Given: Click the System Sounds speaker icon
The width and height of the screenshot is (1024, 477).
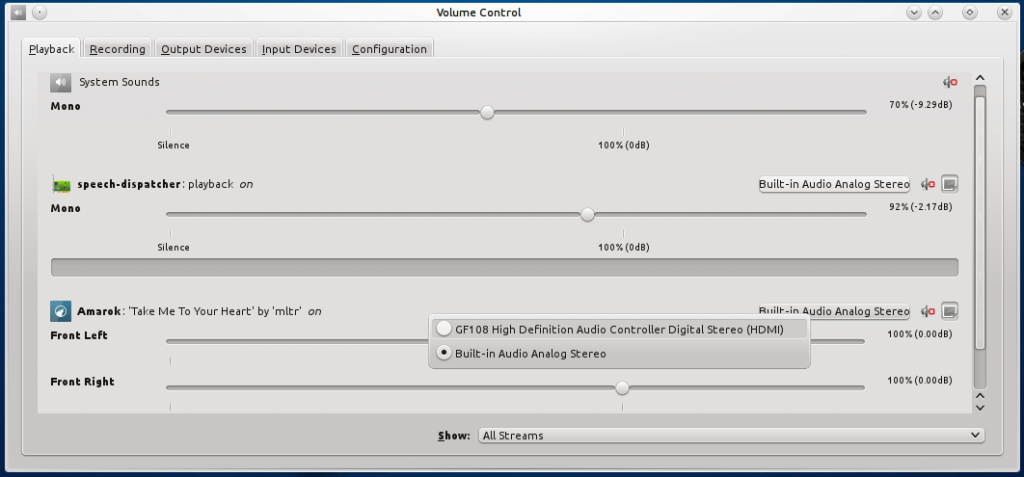Looking at the screenshot, I should pyautogui.click(x=61, y=82).
